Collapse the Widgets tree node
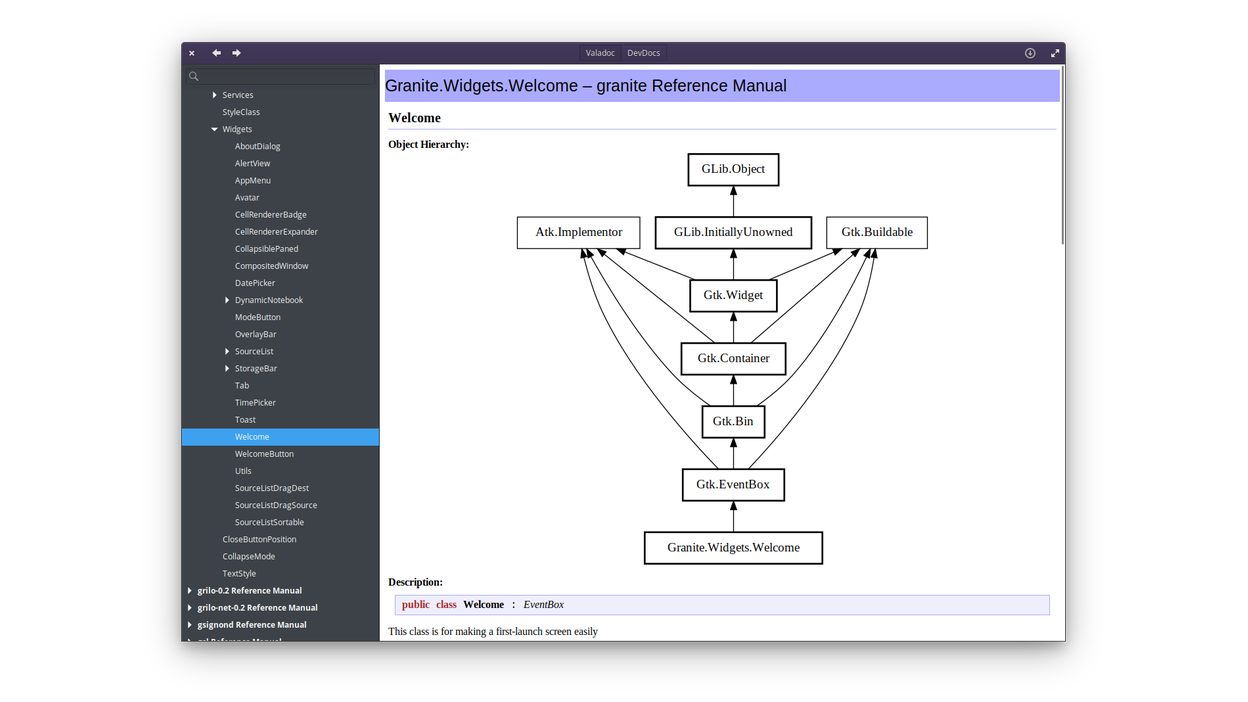This screenshot has width=1248, height=702. tap(214, 129)
